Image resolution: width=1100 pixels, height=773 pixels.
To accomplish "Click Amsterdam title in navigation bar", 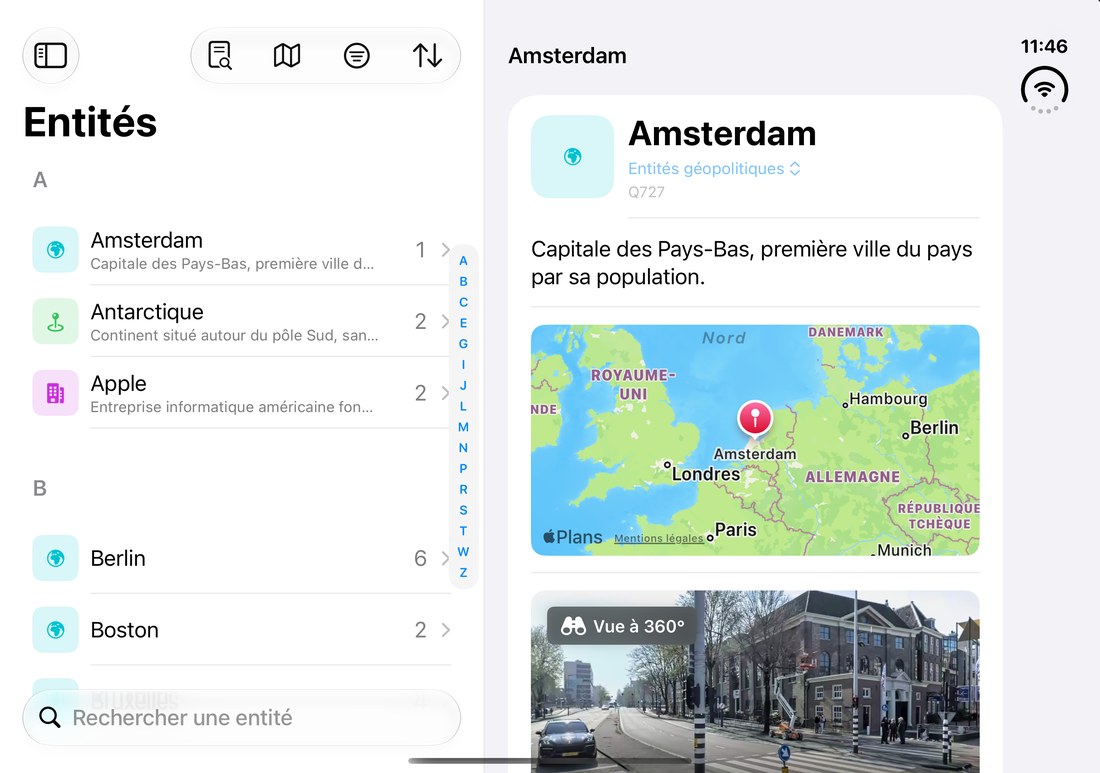I will (567, 55).
